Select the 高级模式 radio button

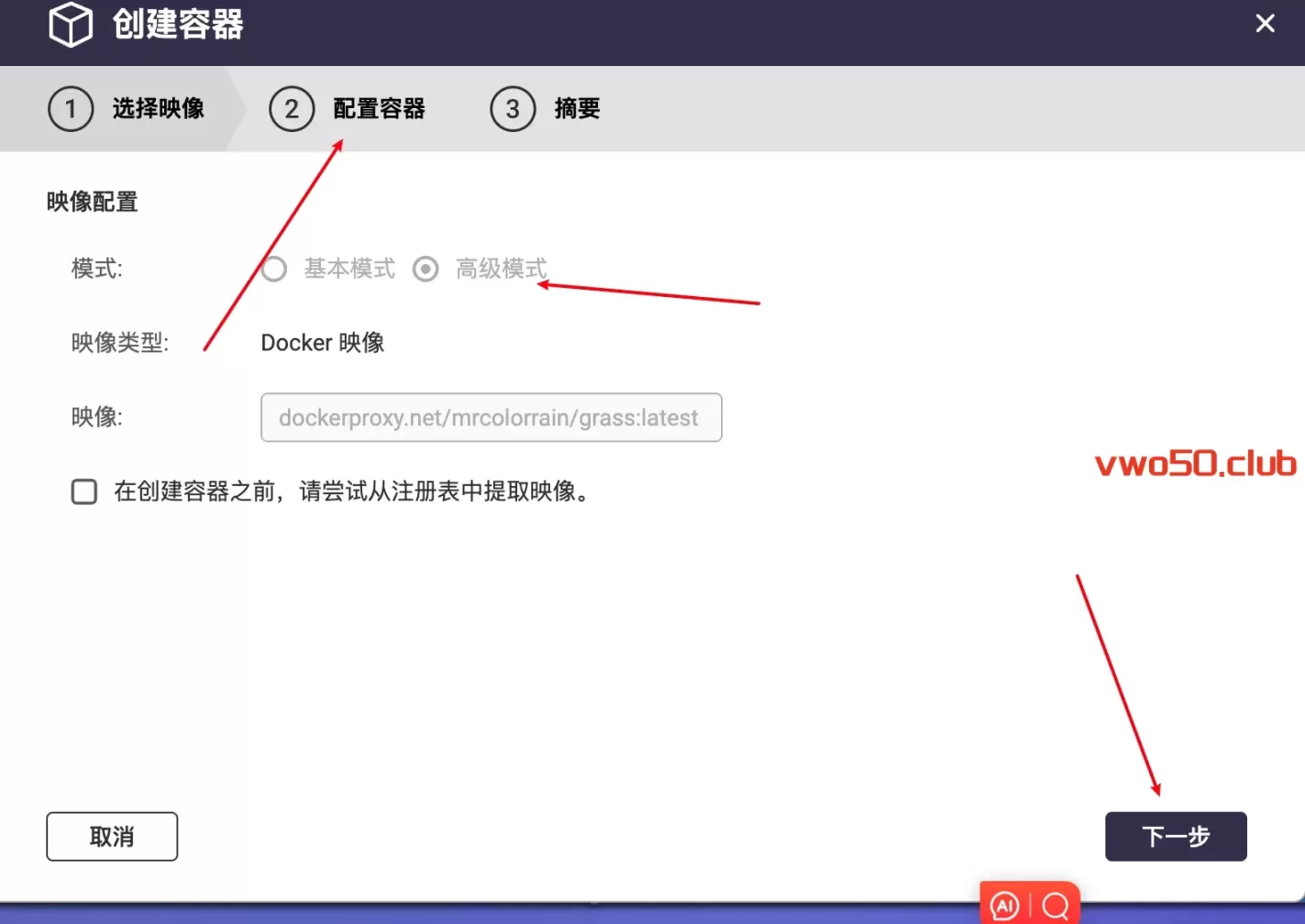coord(426,269)
